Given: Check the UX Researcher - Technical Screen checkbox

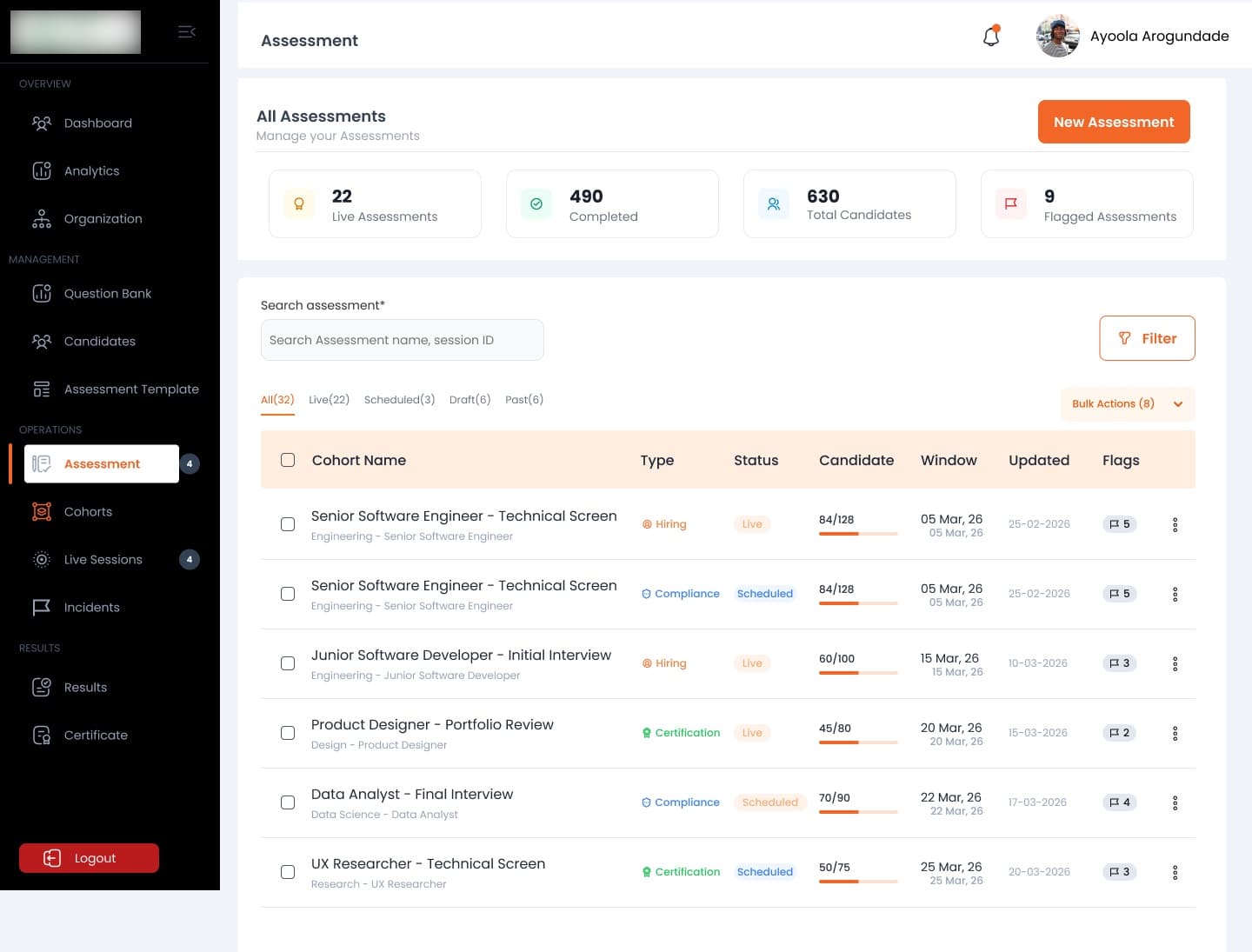Looking at the screenshot, I should 288,872.
